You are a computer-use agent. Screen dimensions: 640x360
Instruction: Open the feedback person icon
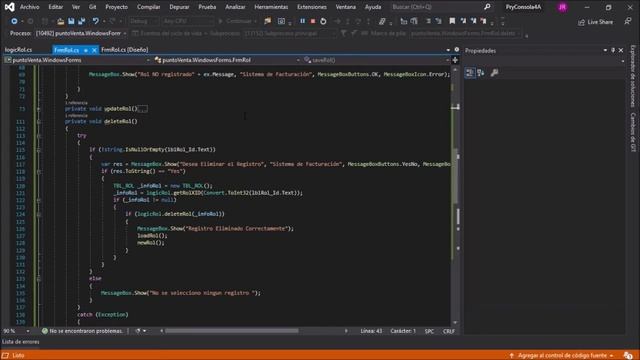pos(628,22)
